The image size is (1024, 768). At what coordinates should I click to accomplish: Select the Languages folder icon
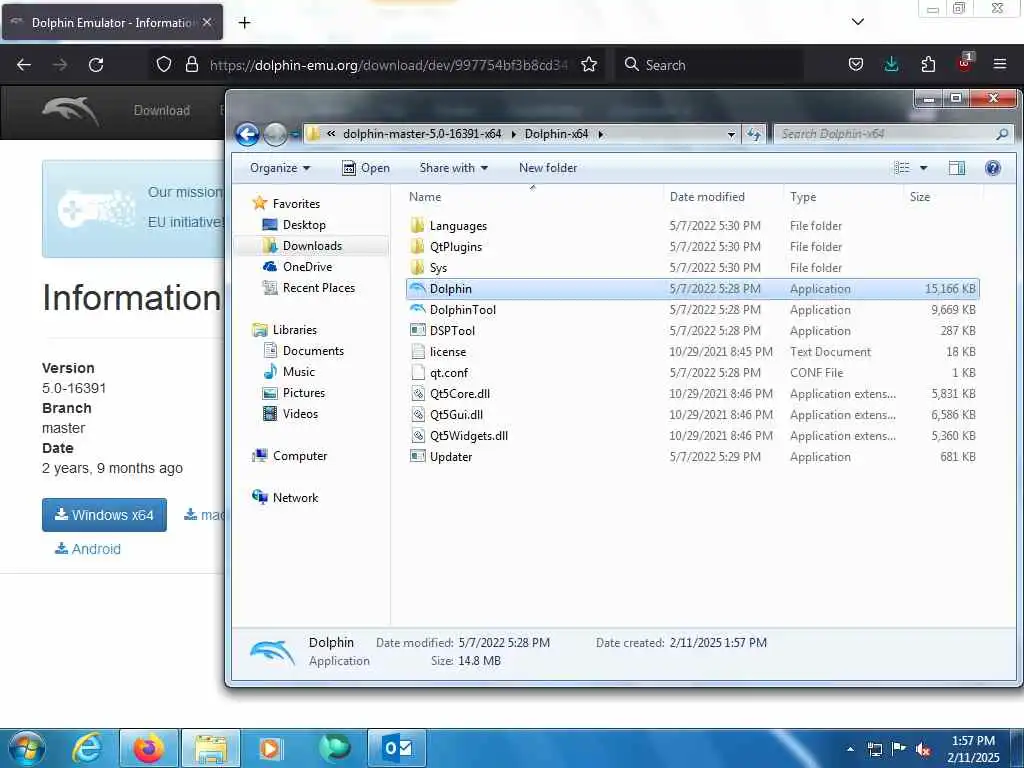417,225
